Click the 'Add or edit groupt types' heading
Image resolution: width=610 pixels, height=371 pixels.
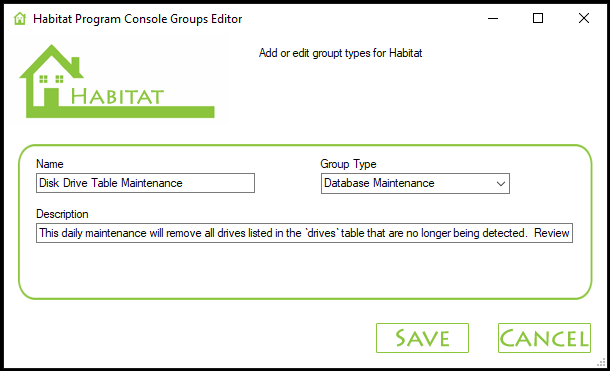click(x=340, y=53)
